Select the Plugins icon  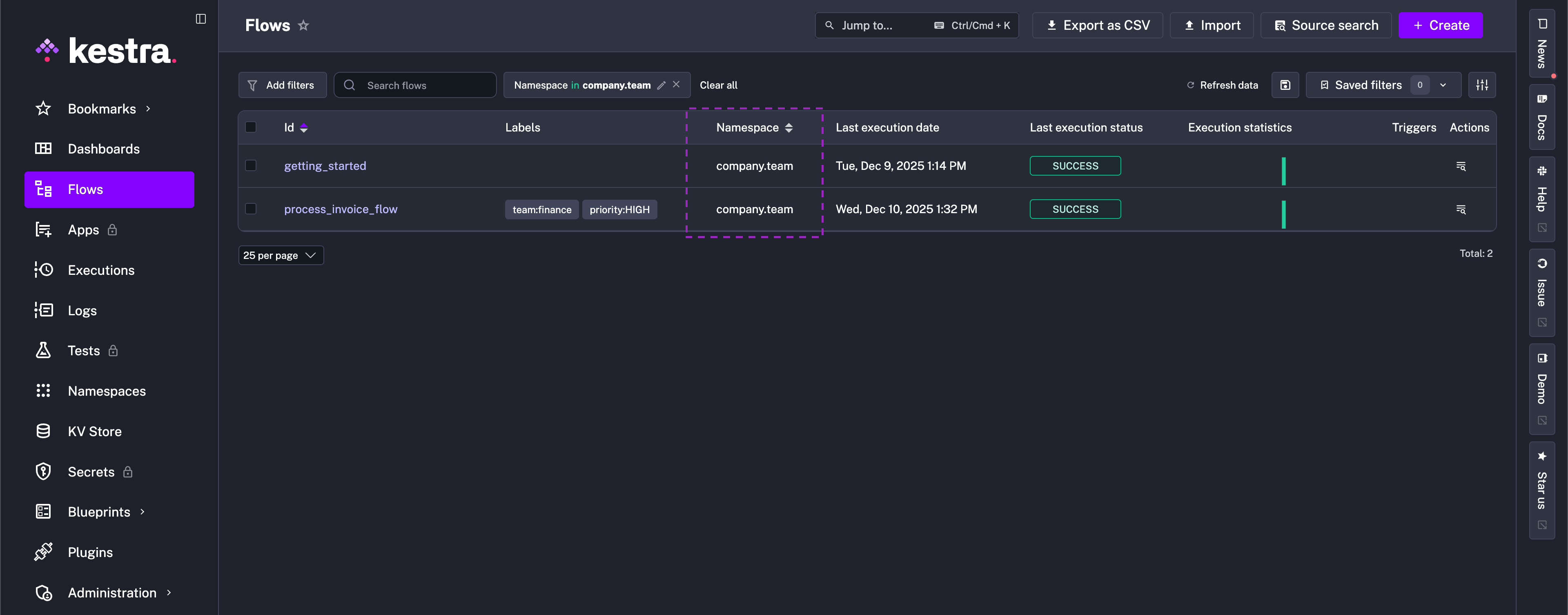click(43, 552)
